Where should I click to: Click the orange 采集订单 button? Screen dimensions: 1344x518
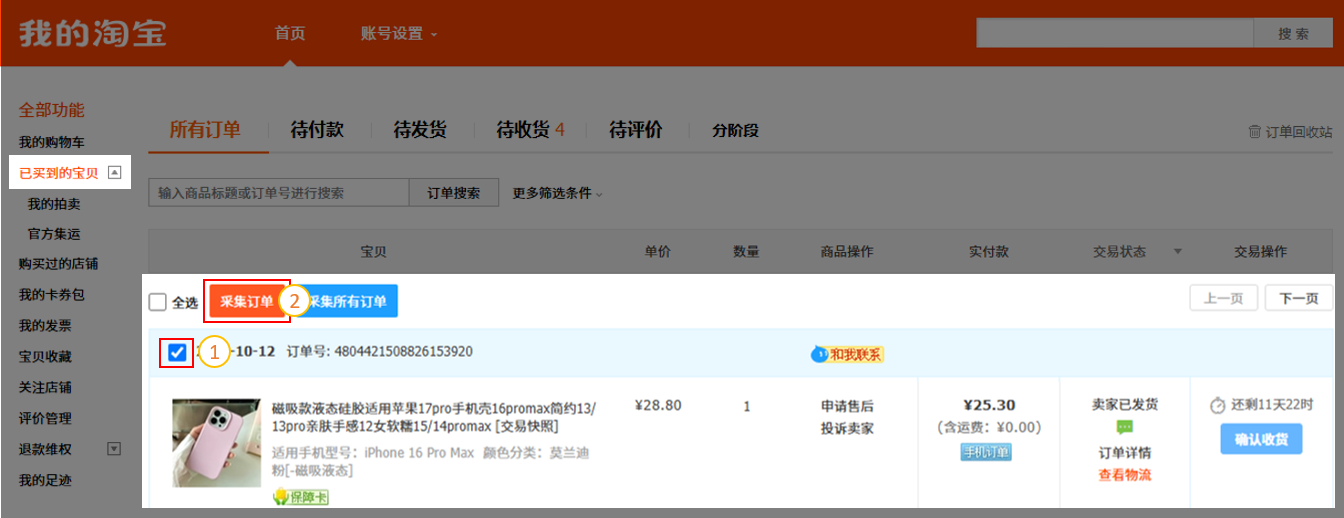246,301
